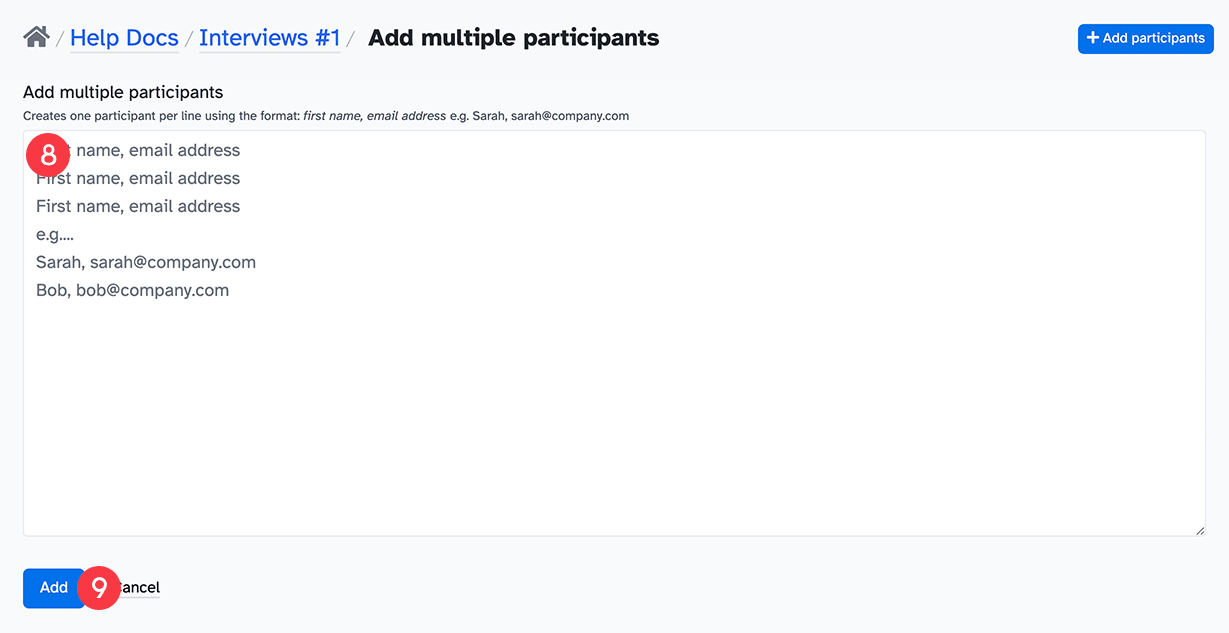
Task: Click the 'e.g....' placeholder line
Action: (55, 234)
